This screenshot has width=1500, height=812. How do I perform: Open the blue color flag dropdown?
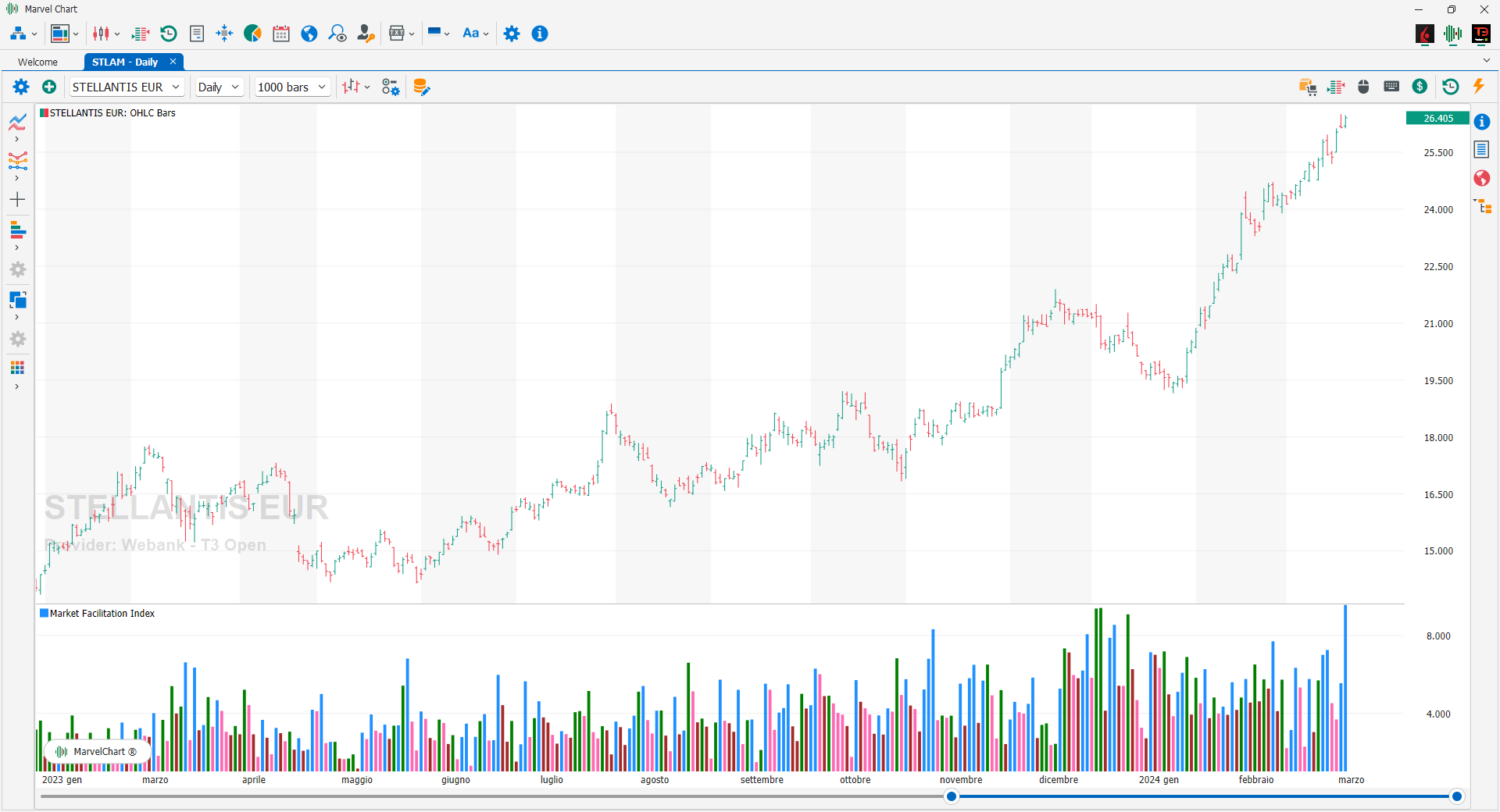pos(438,34)
